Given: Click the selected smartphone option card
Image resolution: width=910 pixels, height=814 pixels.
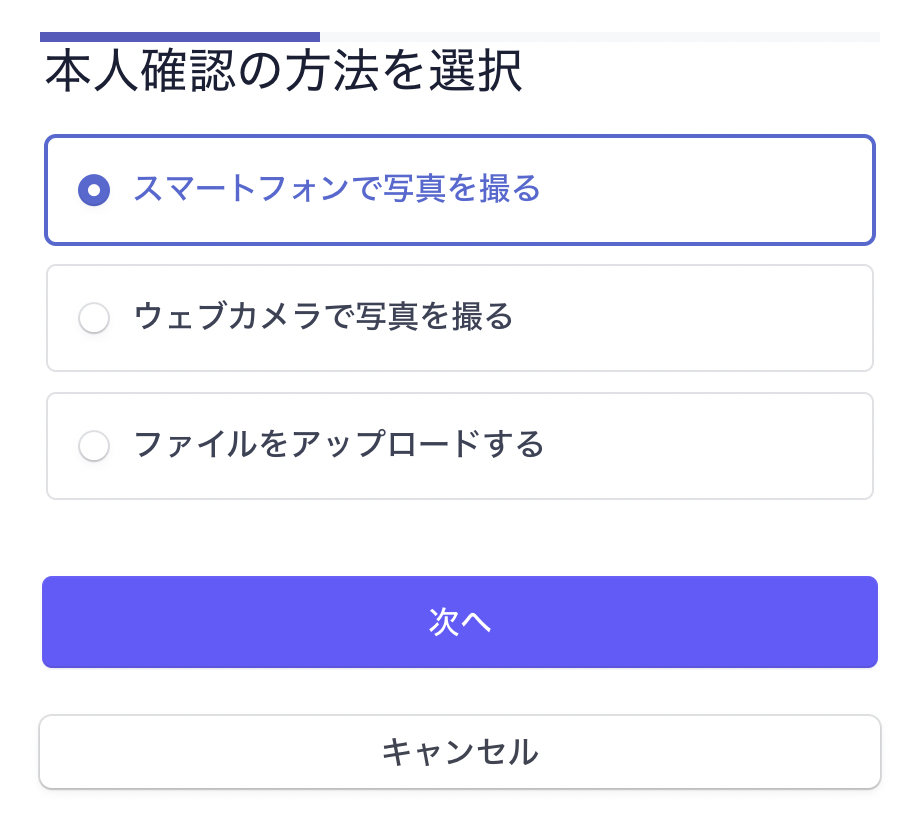Looking at the screenshot, I should (x=461, y=189).
